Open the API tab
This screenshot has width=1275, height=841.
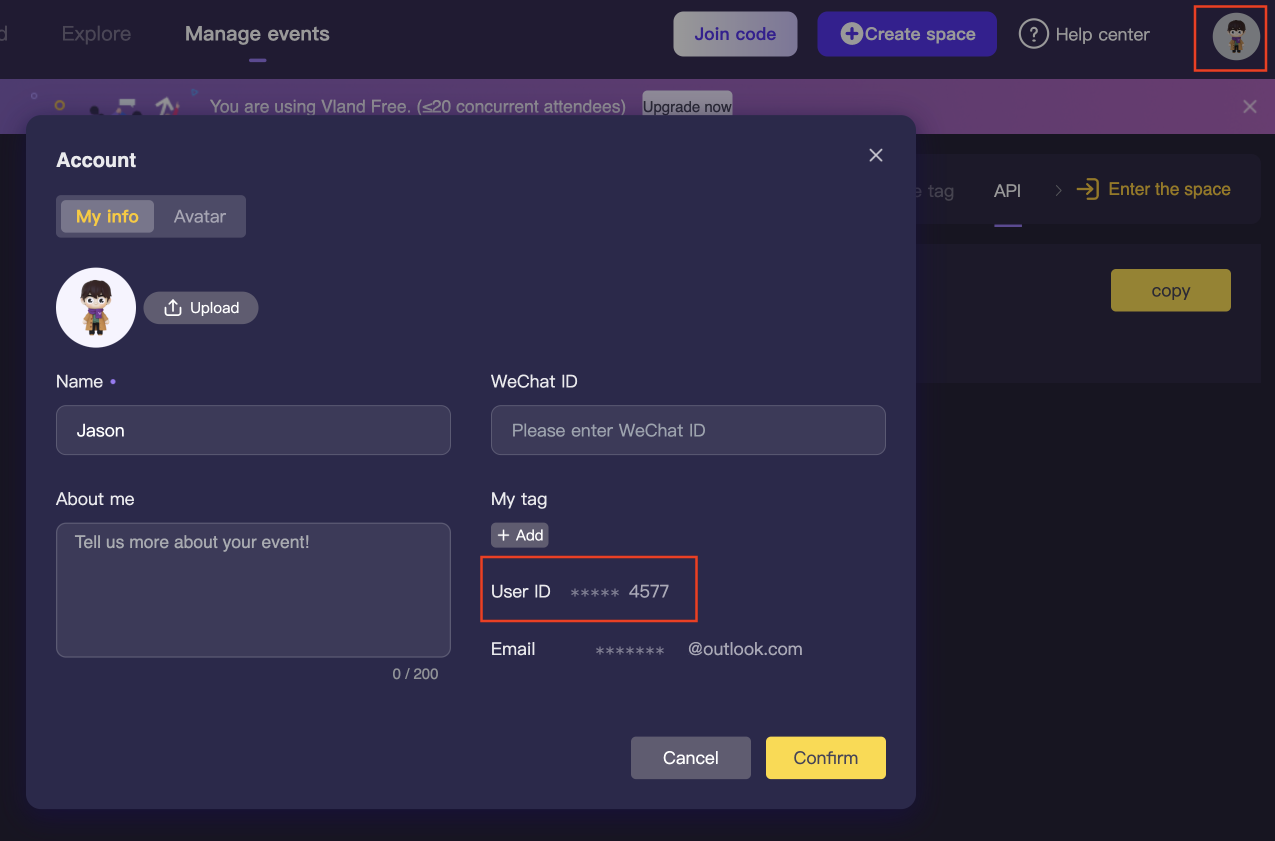1008,190
